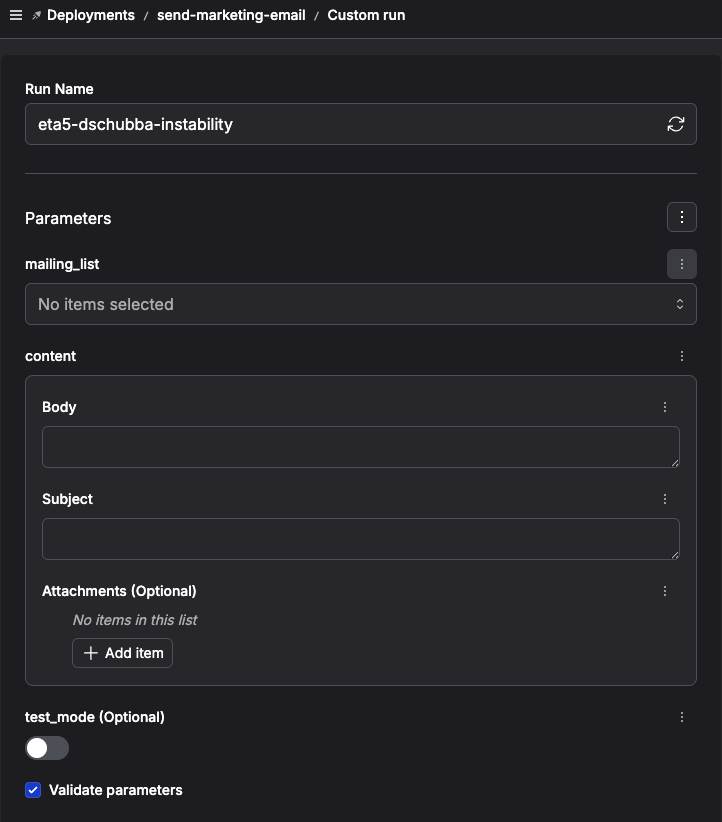Click into the Body text area

(x=361, y=447)
